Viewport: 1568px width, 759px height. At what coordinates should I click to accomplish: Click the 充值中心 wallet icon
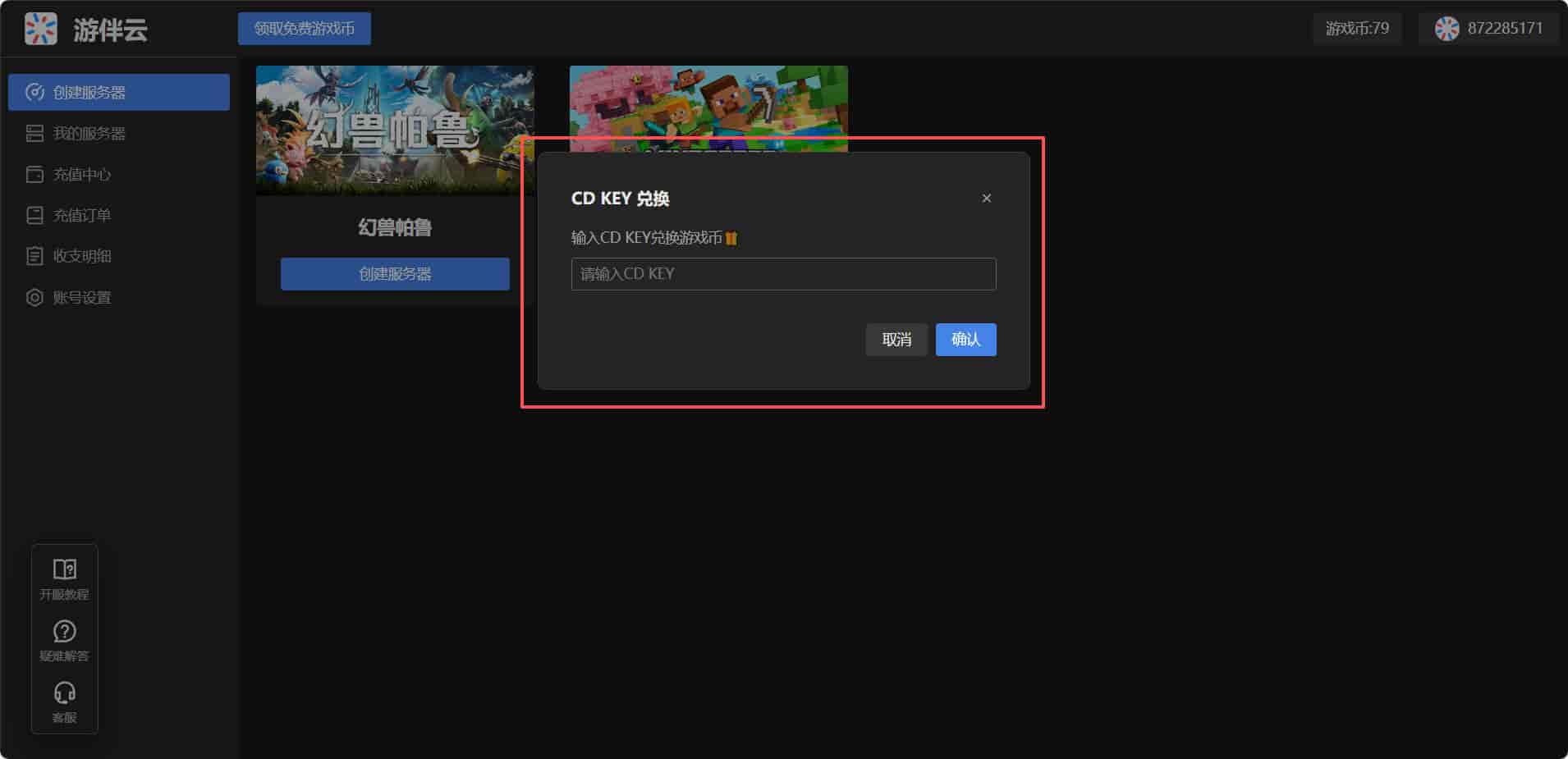[34, 174]
